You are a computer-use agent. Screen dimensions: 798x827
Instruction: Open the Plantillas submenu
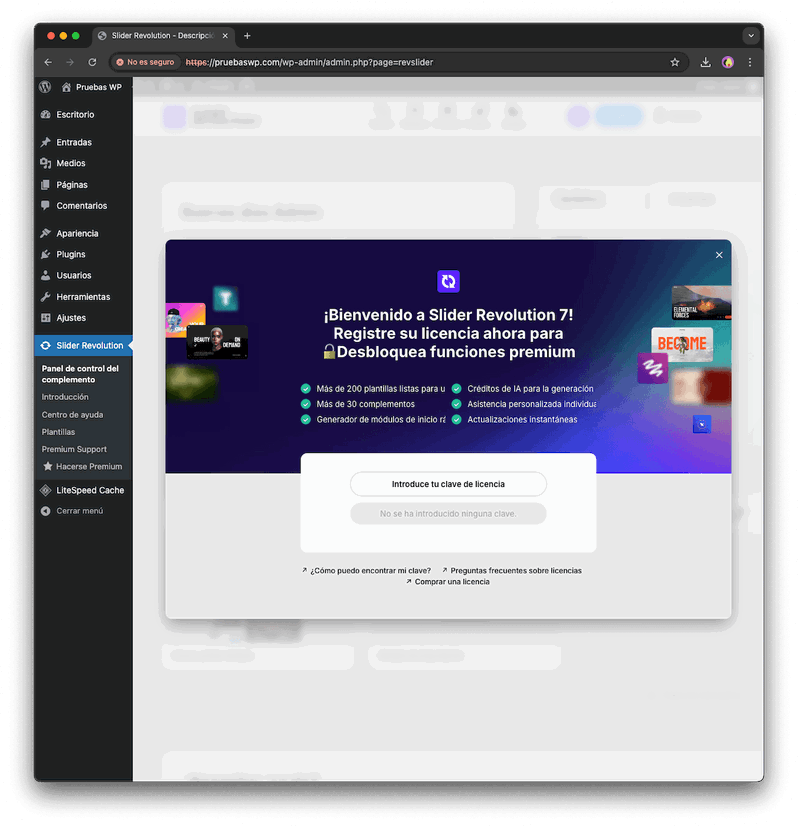(58, 432)
